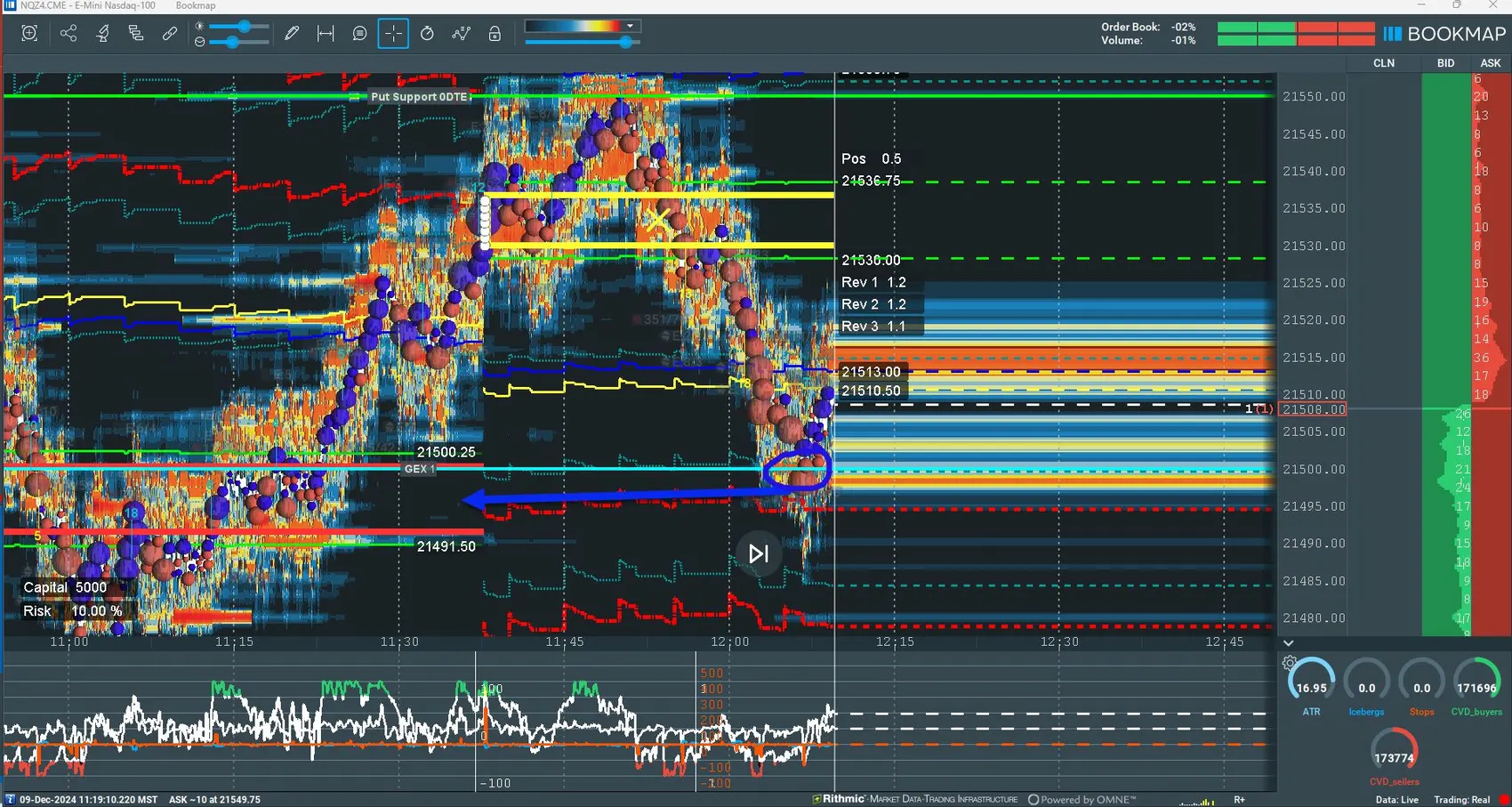Click the layers stack icon in toolbar
Screen dimensions: 1512x807
pyautogui.click(x=136, y=34)
